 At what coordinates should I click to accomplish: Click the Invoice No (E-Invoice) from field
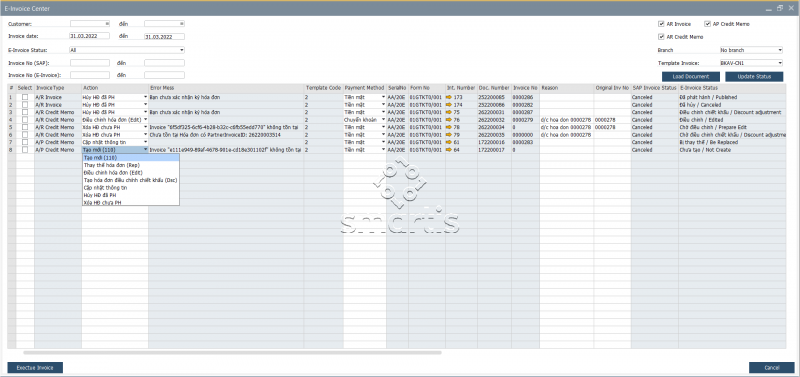[89, 75]
